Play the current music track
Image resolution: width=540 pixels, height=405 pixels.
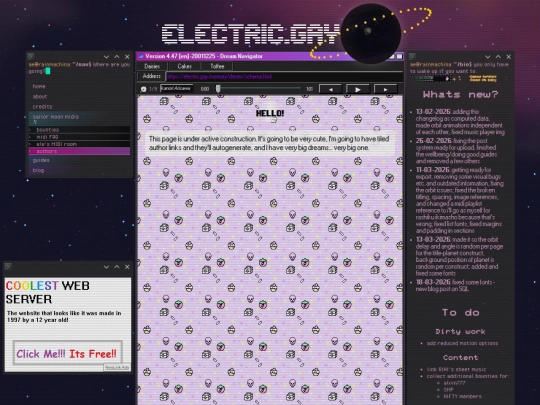(358, 89)
